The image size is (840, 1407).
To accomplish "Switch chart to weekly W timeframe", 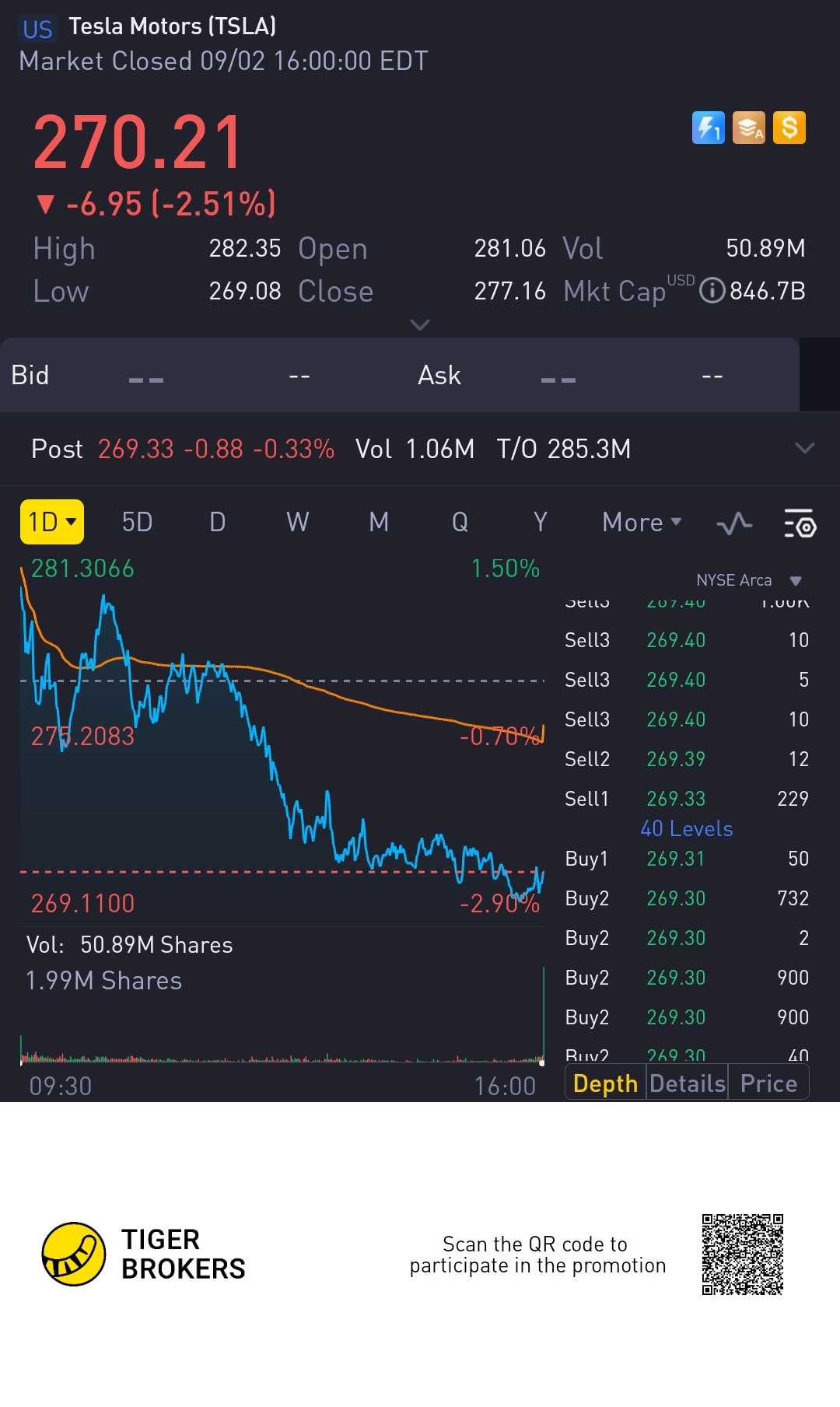I will point(297,523).
